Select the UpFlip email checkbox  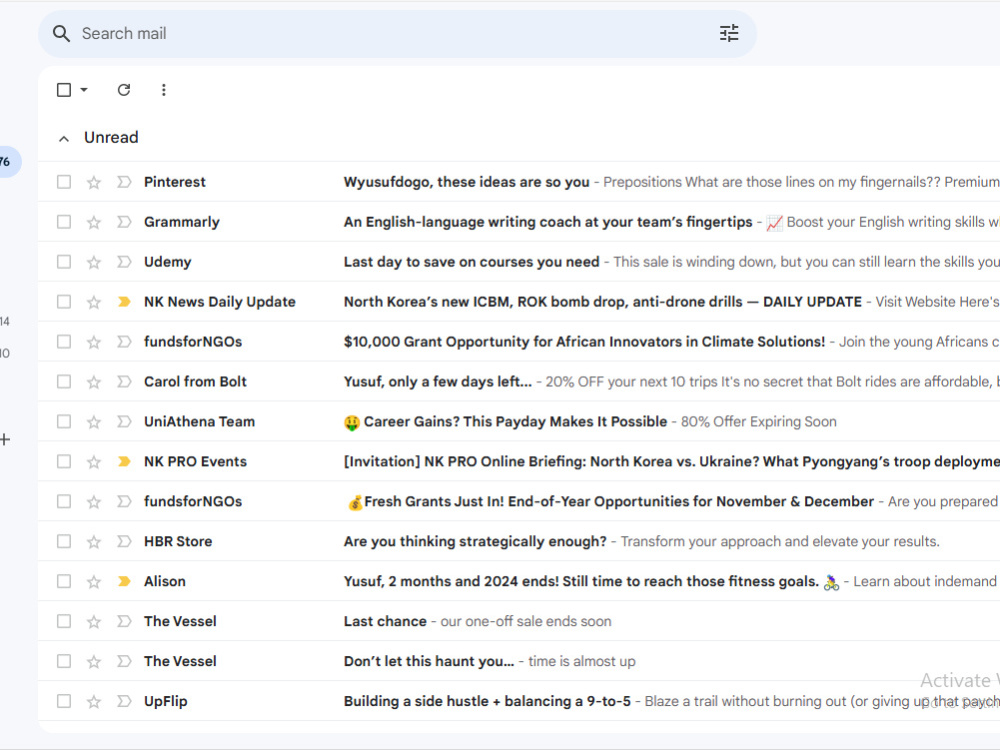[64, 701]
